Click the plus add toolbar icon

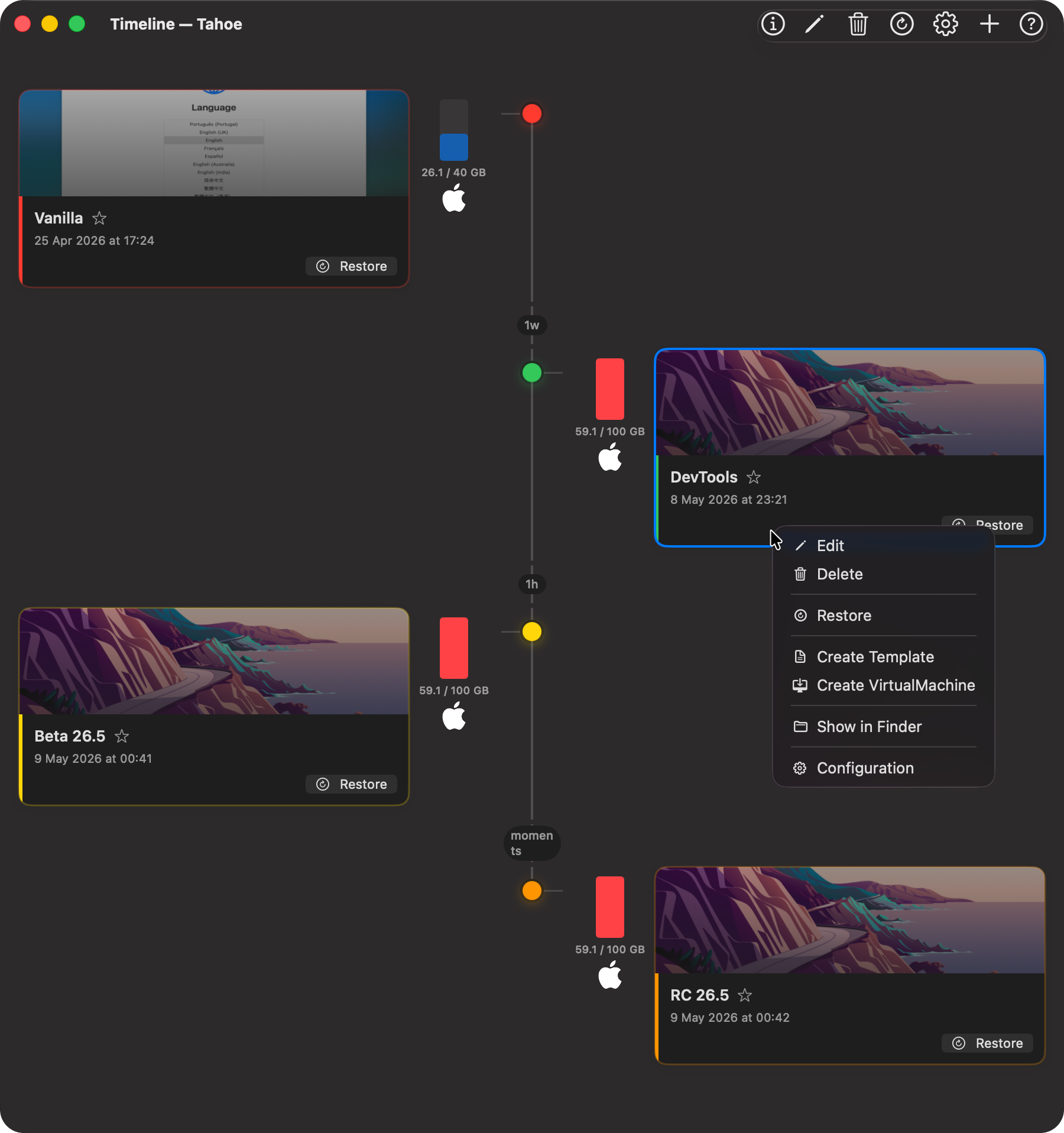989,24
